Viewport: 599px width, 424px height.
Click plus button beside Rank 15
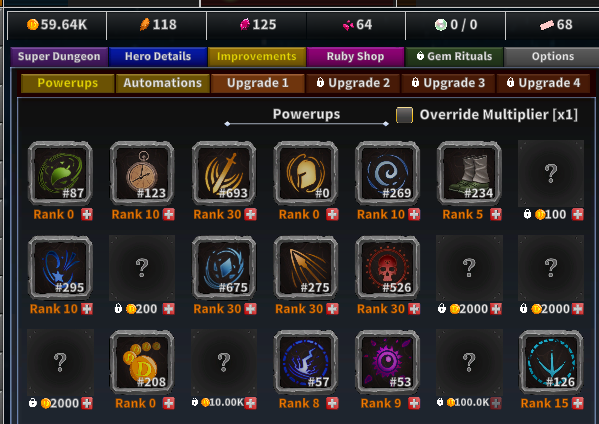coord(578,403)
